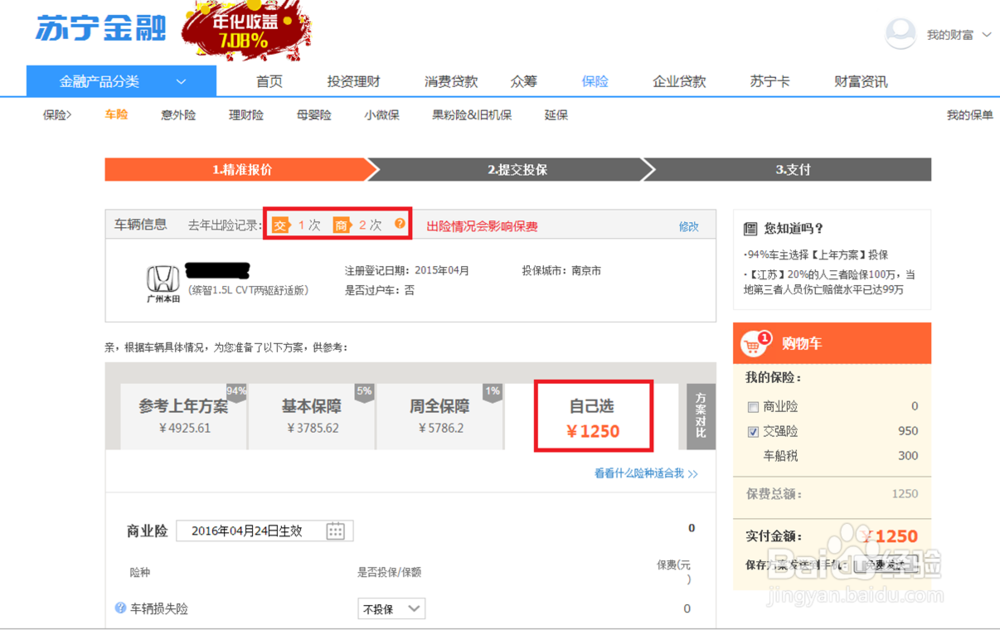The image size is (1000, 630).
Task: Click the 投保城市: 南京市 text
Action: click(x=561, y=270)
